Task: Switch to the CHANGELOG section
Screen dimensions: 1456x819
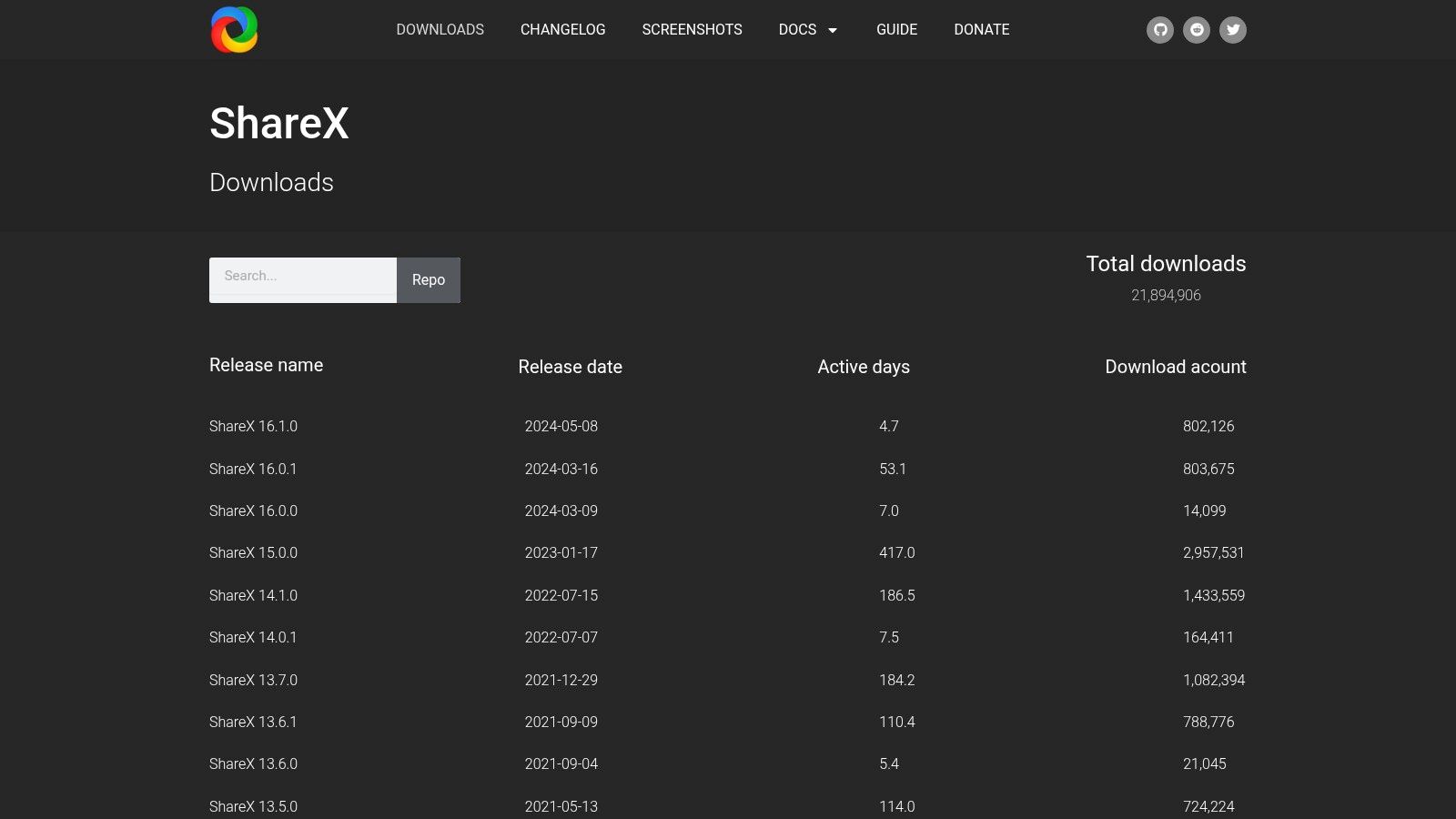Action: click(562, 29)
